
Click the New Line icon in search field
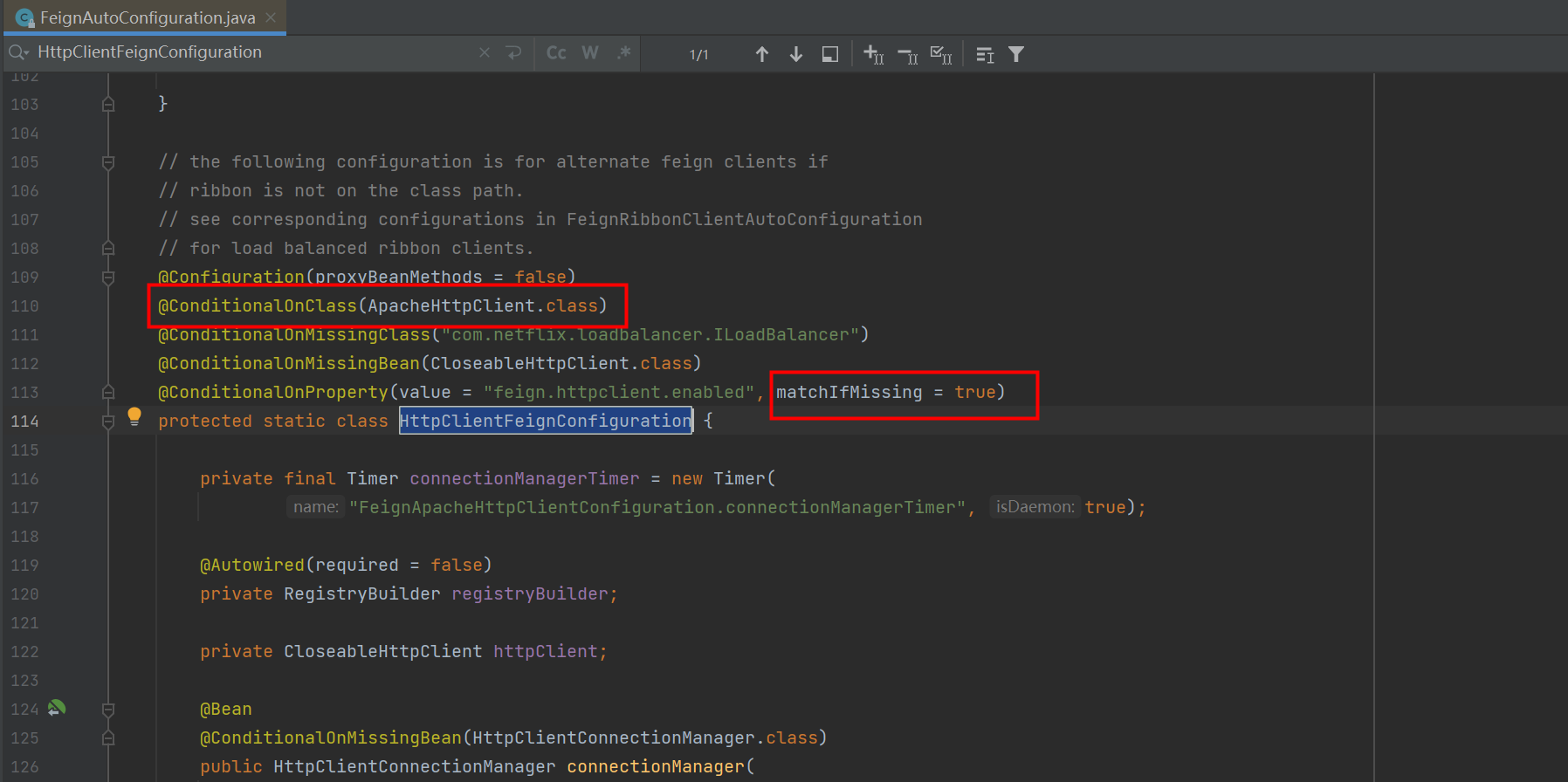point(514,53)
